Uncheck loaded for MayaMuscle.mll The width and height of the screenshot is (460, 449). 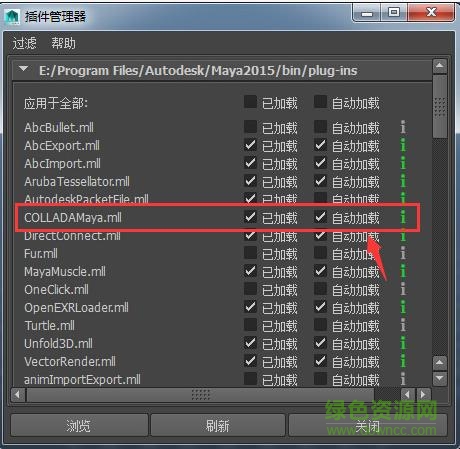click(x=250, y=271)
